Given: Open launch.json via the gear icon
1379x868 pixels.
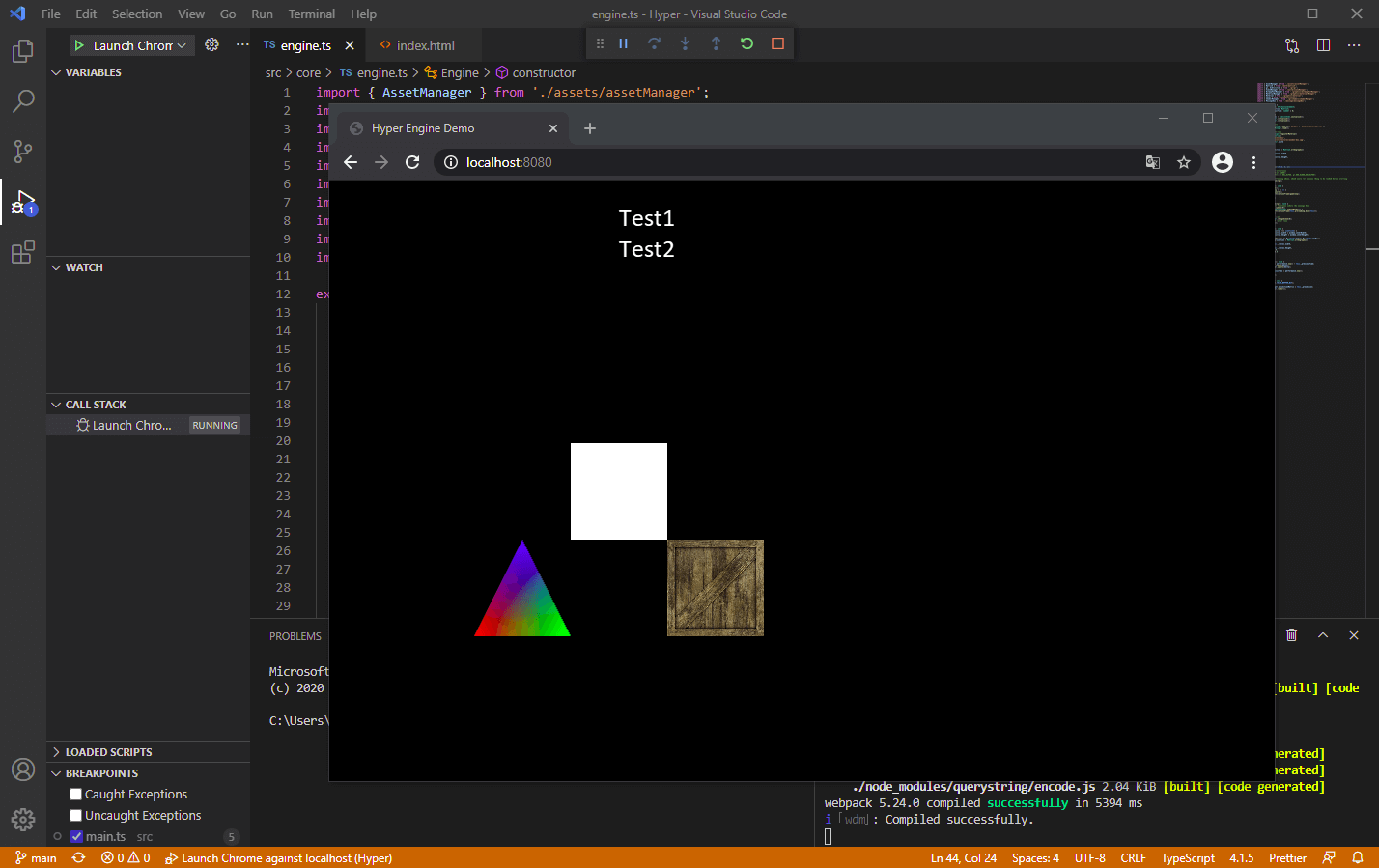Looking at the screenshot, I should coord(212,44).
